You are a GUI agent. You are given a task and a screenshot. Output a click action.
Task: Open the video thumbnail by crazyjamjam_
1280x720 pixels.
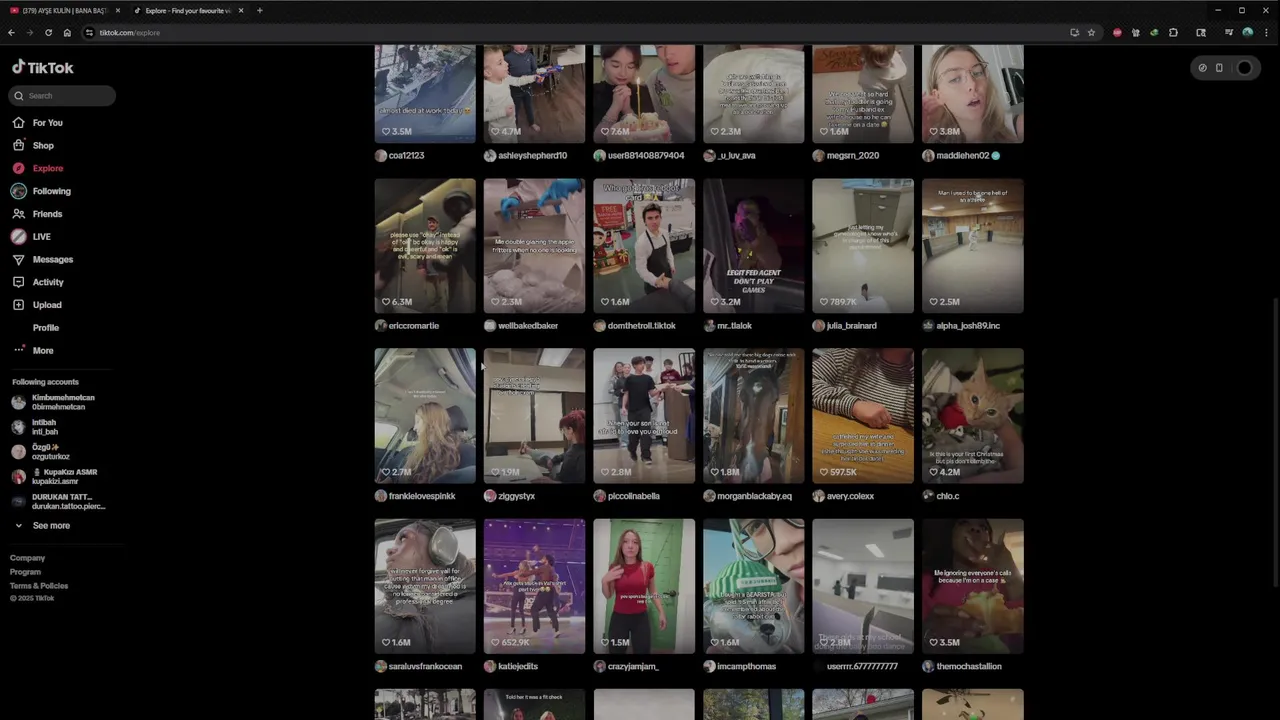pos(644,586)
